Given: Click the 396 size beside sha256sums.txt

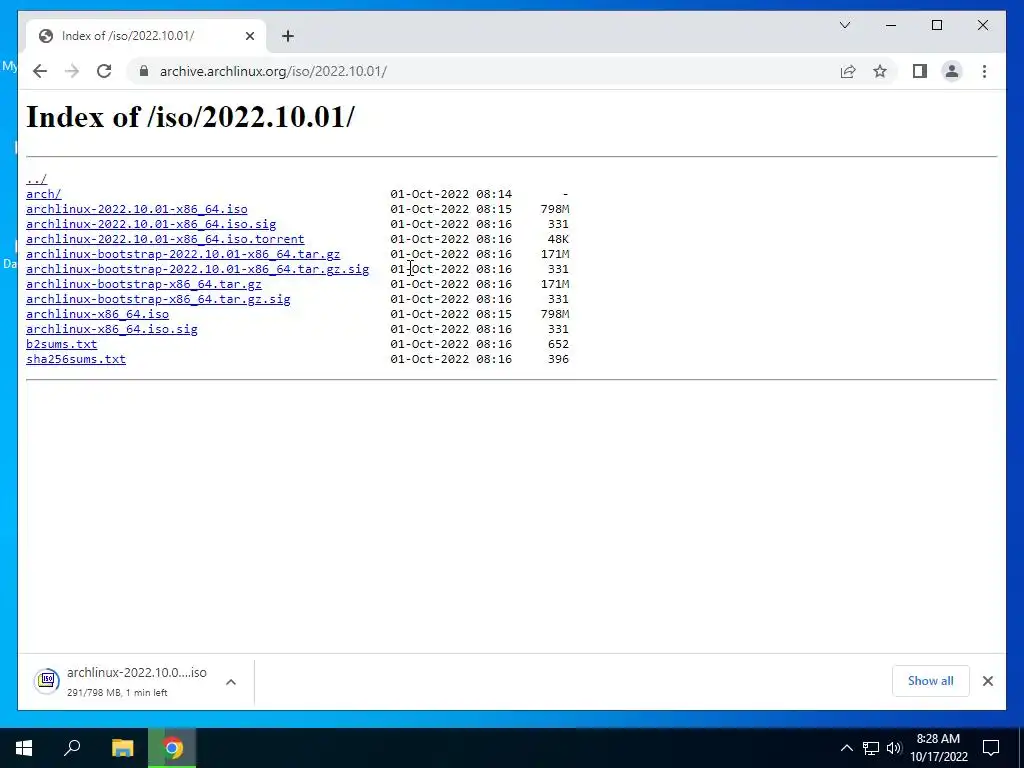Looking at the screenshot, I should (558, 359).
